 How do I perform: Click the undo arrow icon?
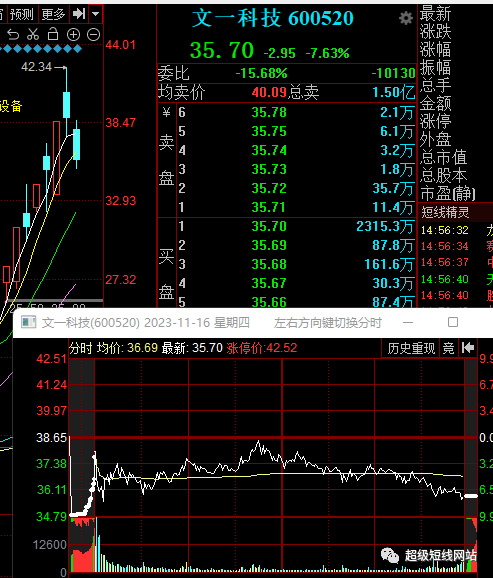pyautogui.click(x=13, y=35)
